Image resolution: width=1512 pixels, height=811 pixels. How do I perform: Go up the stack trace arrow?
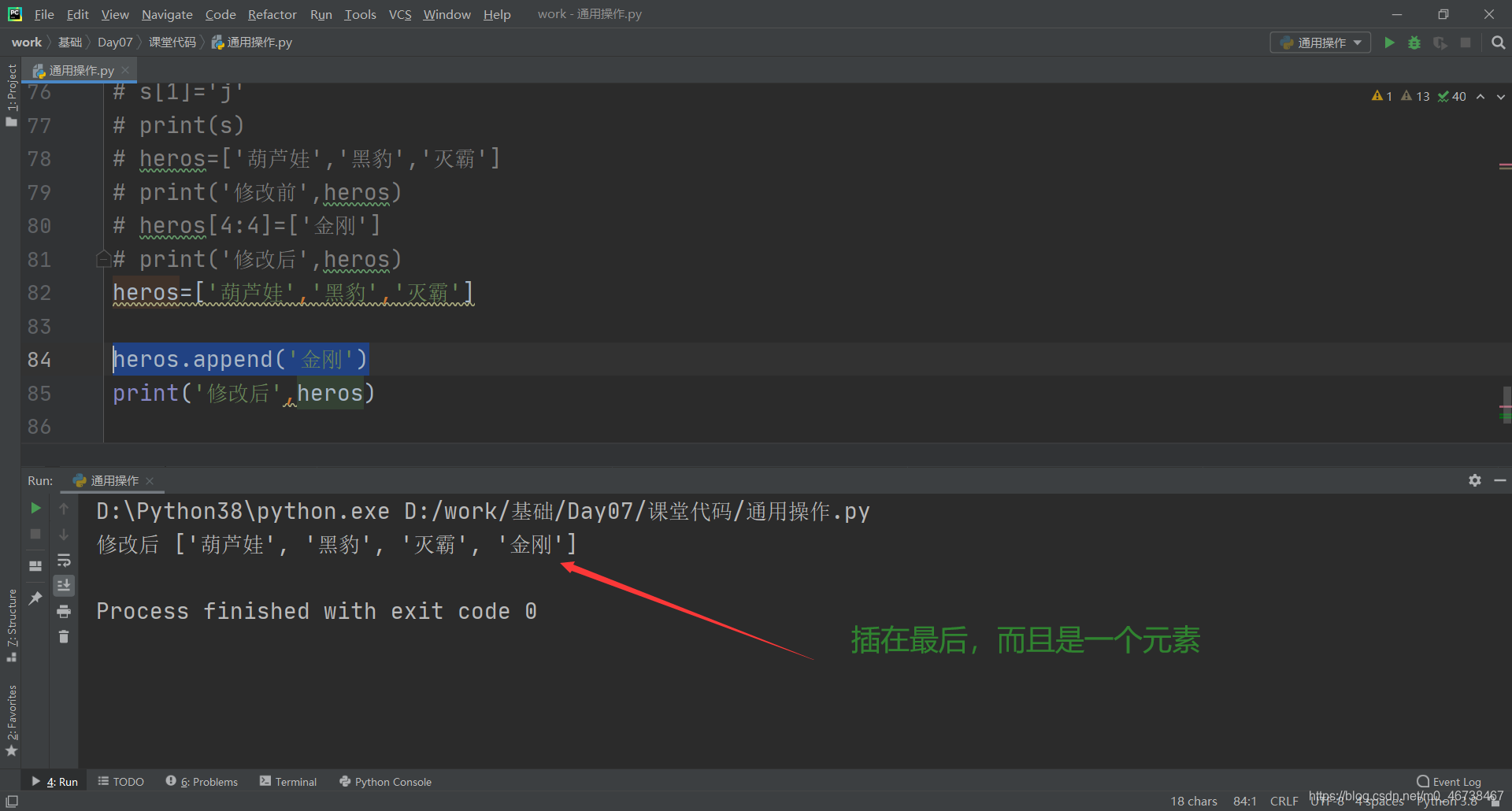[x=64, y=509]
